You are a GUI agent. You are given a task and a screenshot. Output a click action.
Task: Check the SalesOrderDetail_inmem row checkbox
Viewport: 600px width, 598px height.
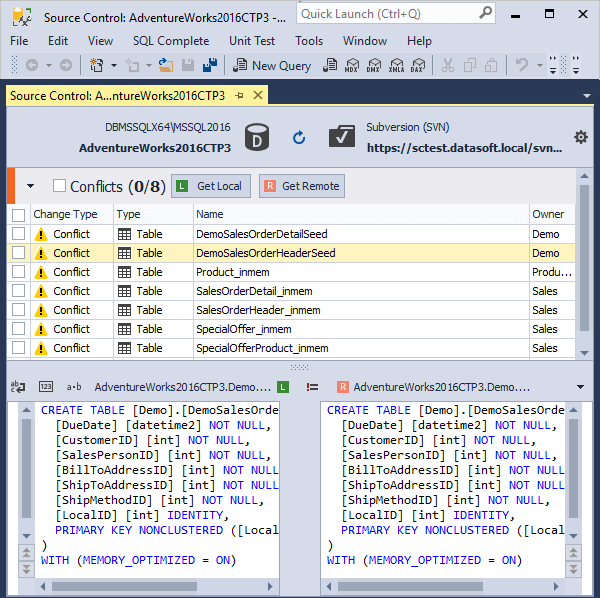[x=18, y=291]
